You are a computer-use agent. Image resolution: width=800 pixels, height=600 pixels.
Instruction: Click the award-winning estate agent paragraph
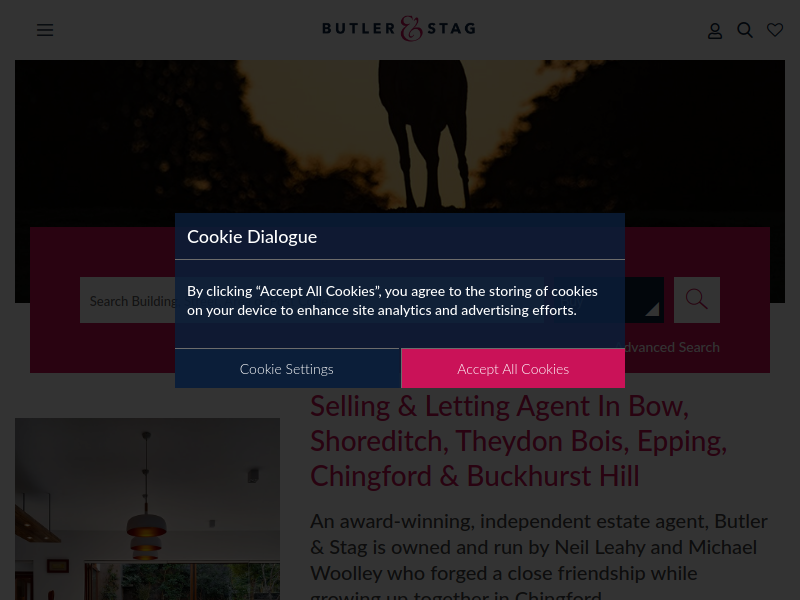[539, 556]
